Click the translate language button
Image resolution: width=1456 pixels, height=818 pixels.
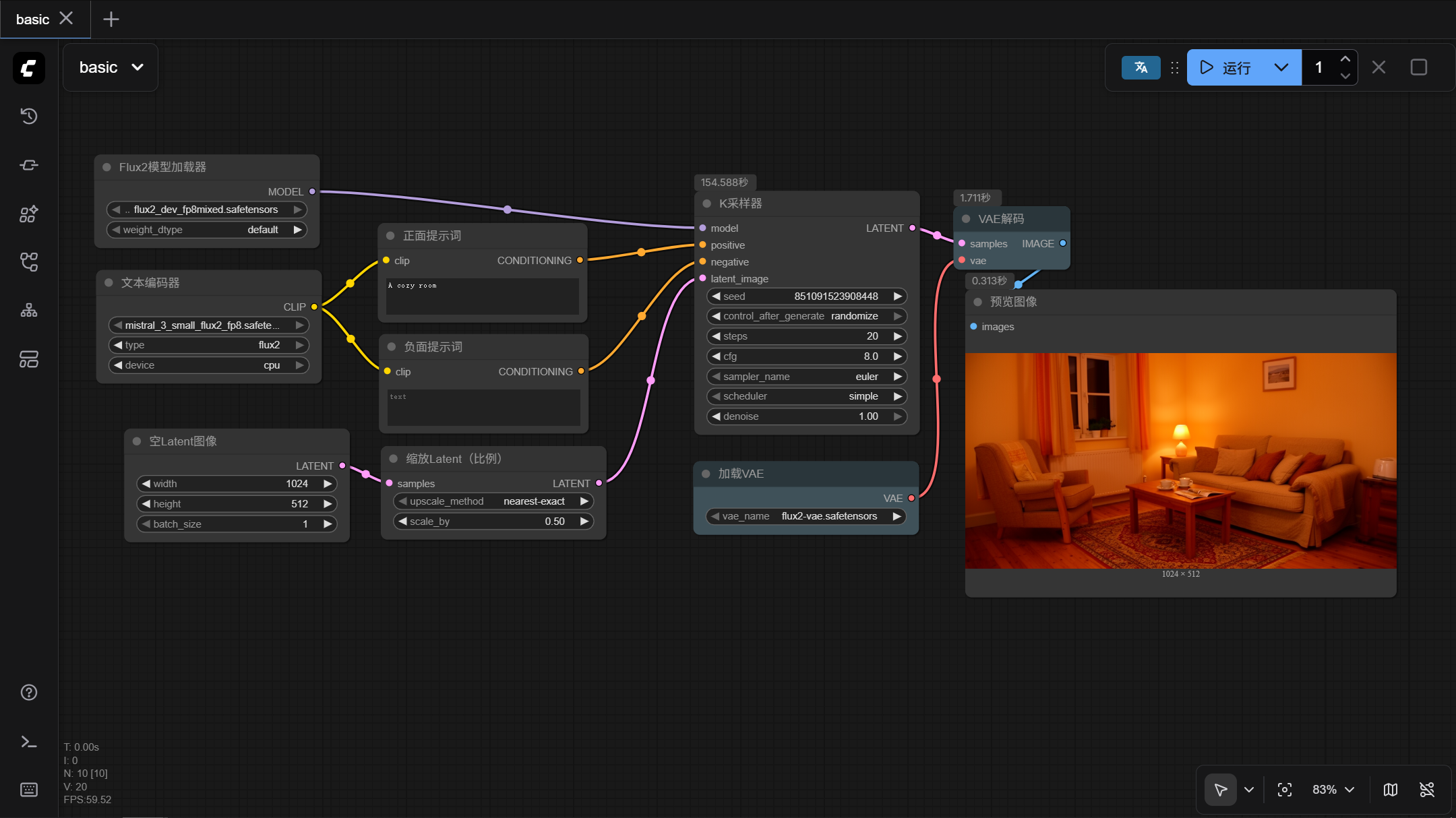click(1141, 67)
